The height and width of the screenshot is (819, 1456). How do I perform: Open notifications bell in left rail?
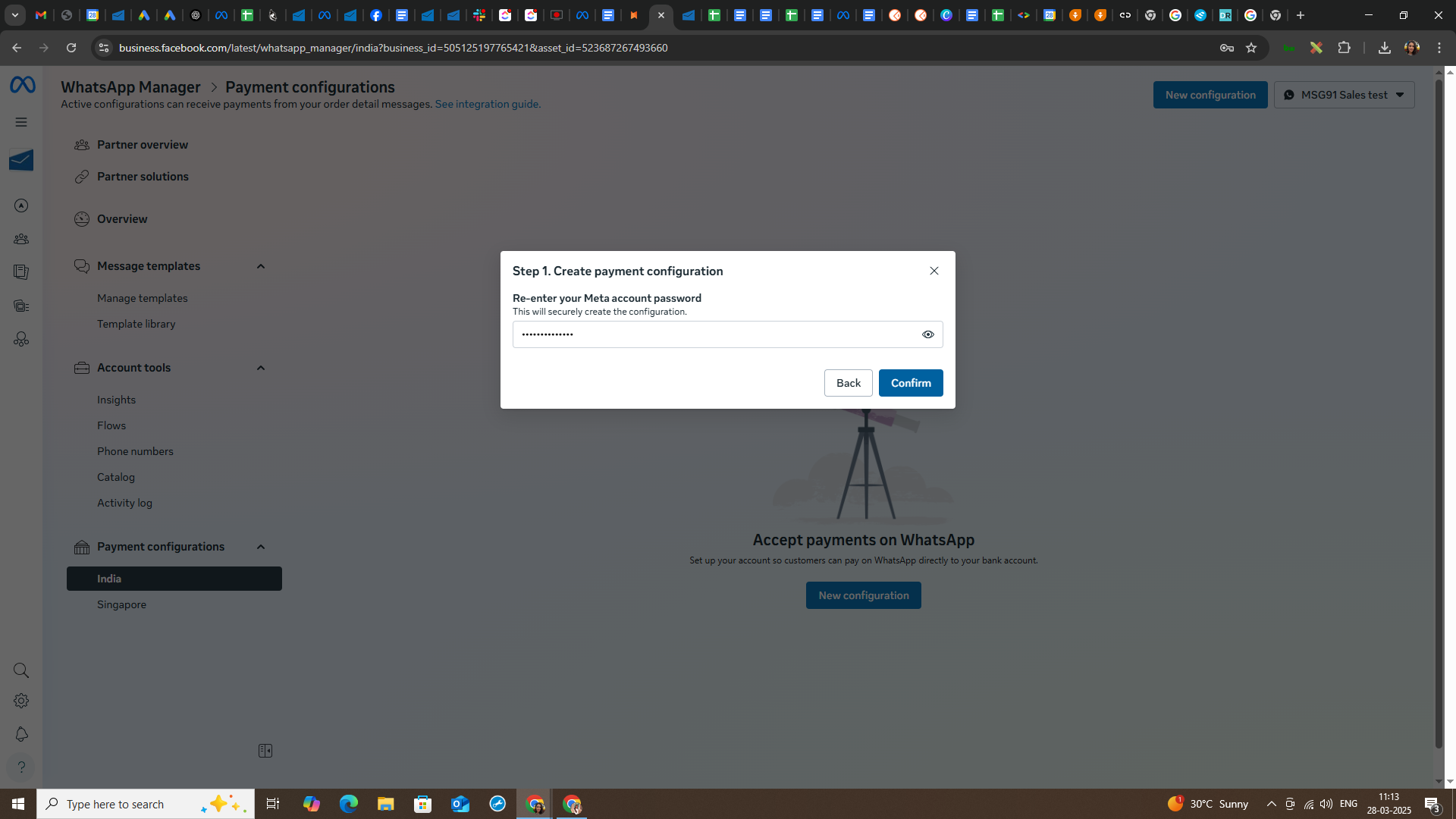click(21, 734)
